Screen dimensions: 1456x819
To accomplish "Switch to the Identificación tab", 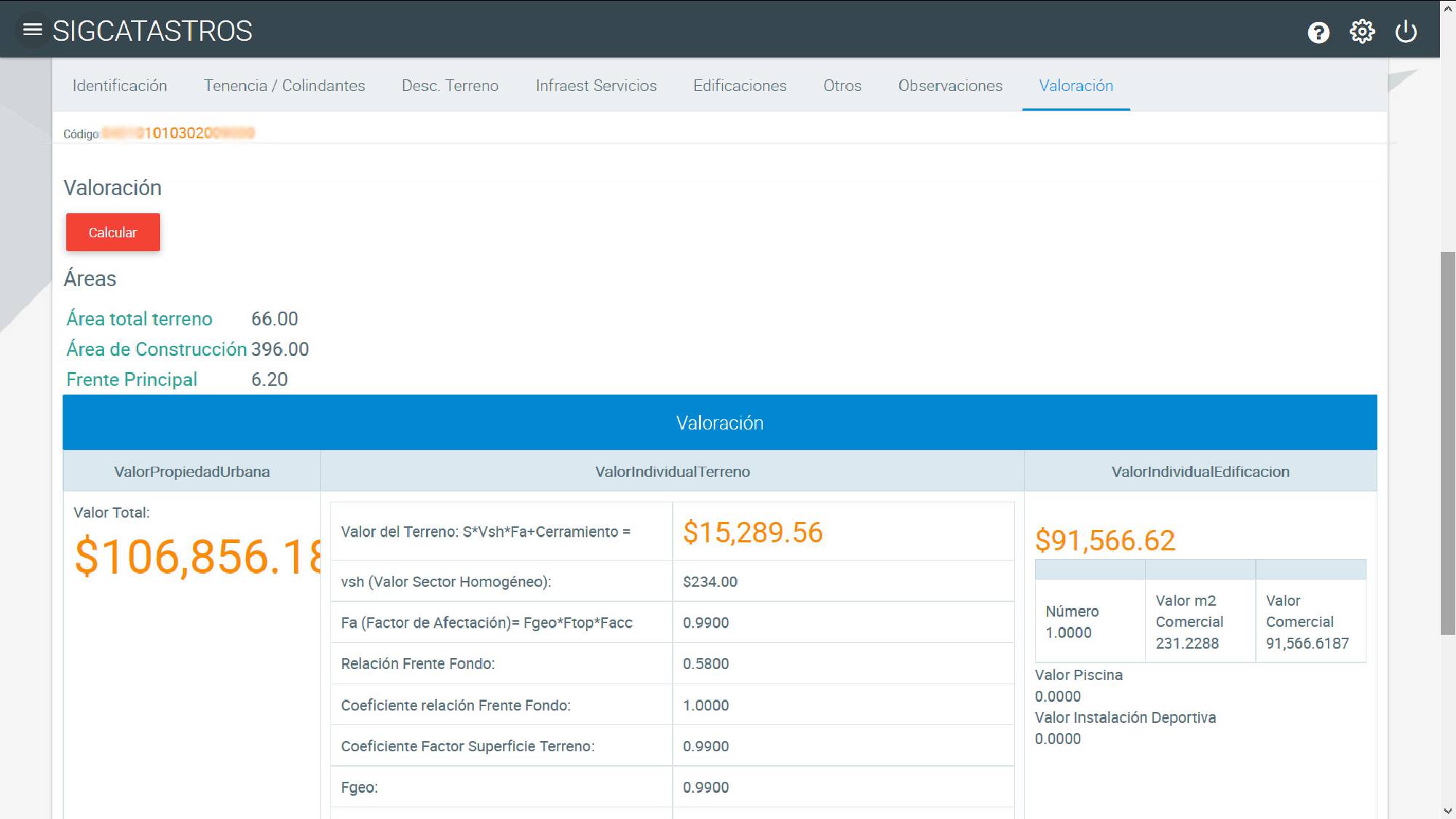I will [x=120, y=85].
